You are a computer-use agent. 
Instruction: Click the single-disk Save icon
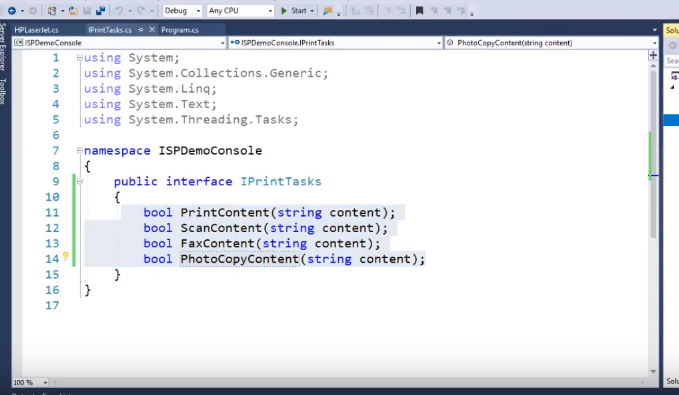(87, 10)
